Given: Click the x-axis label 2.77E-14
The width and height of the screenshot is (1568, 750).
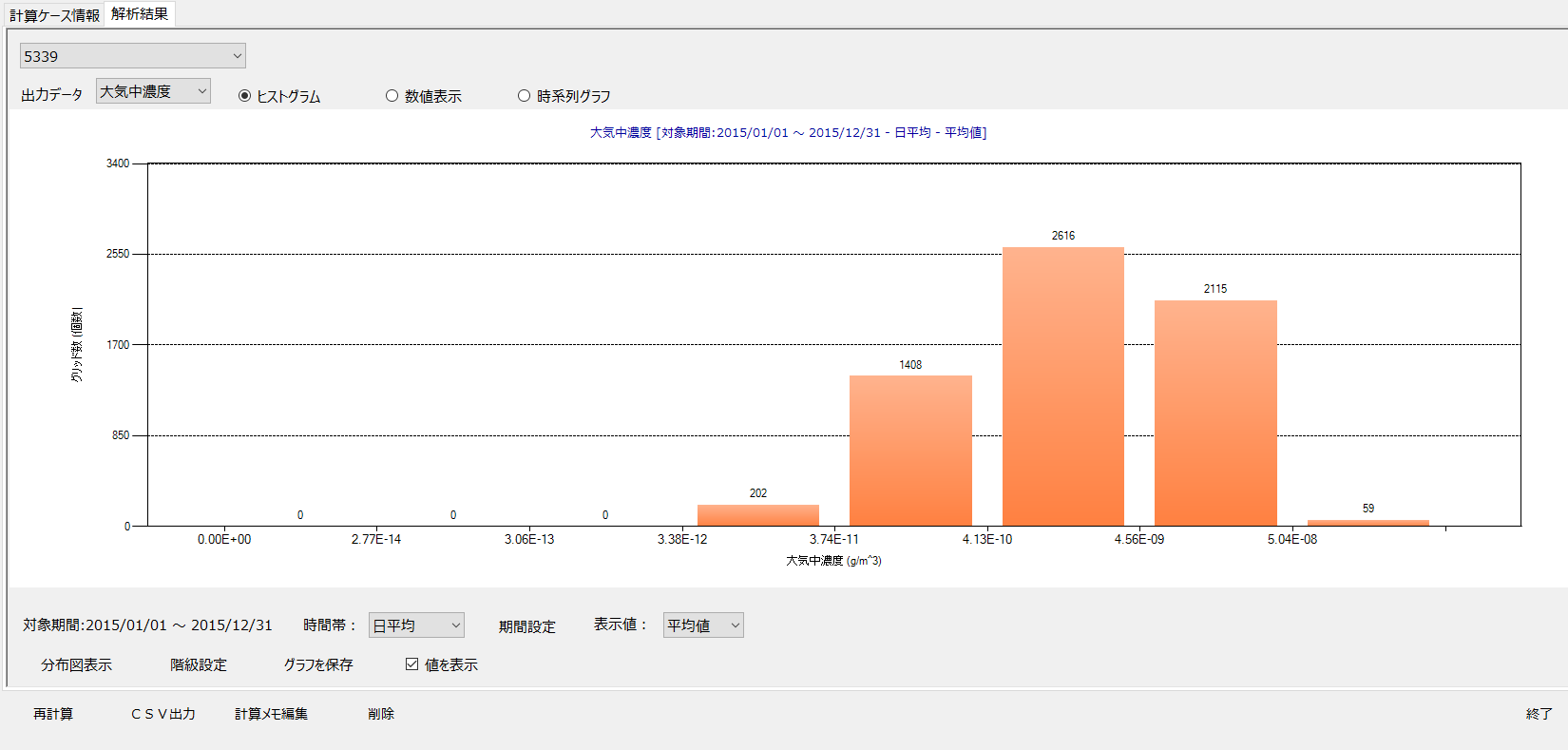Looking at the screenshot, I should [x=376, y=539].
